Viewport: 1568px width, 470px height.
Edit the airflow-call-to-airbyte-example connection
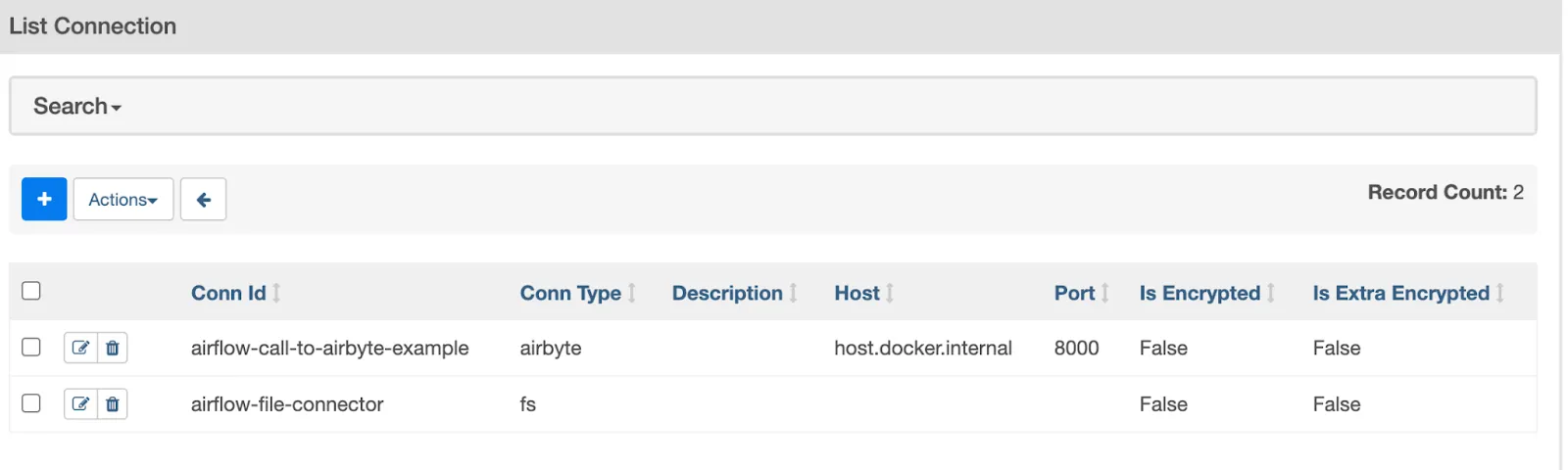click(80, 348)
